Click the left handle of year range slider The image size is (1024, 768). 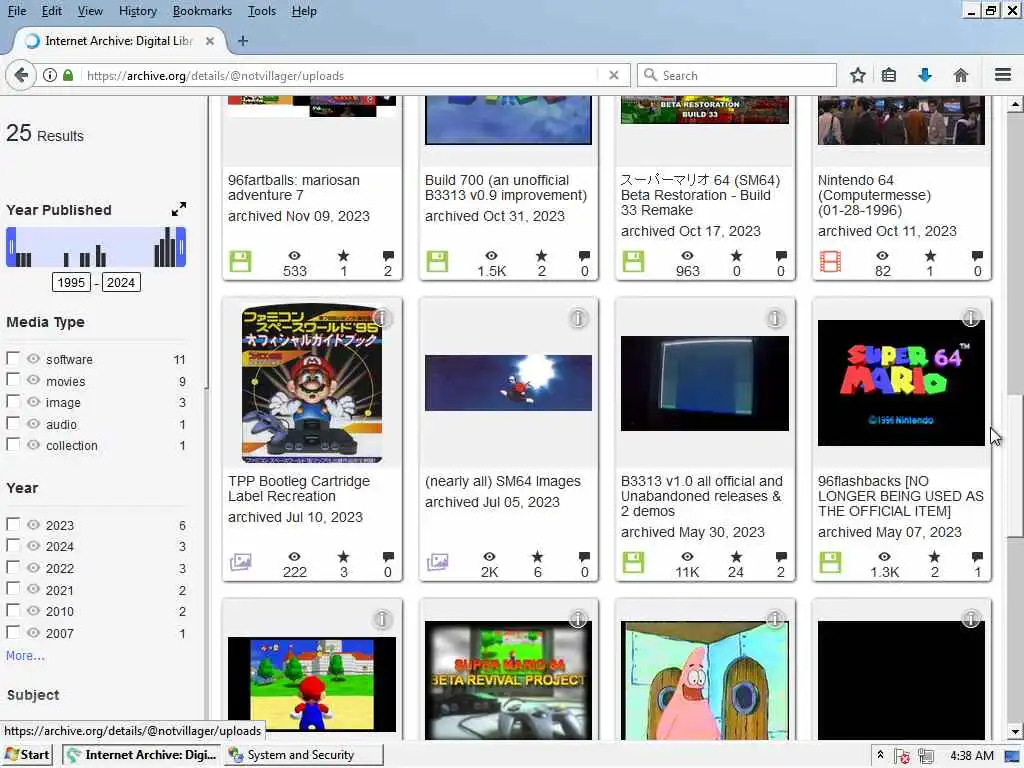point(10,247)
